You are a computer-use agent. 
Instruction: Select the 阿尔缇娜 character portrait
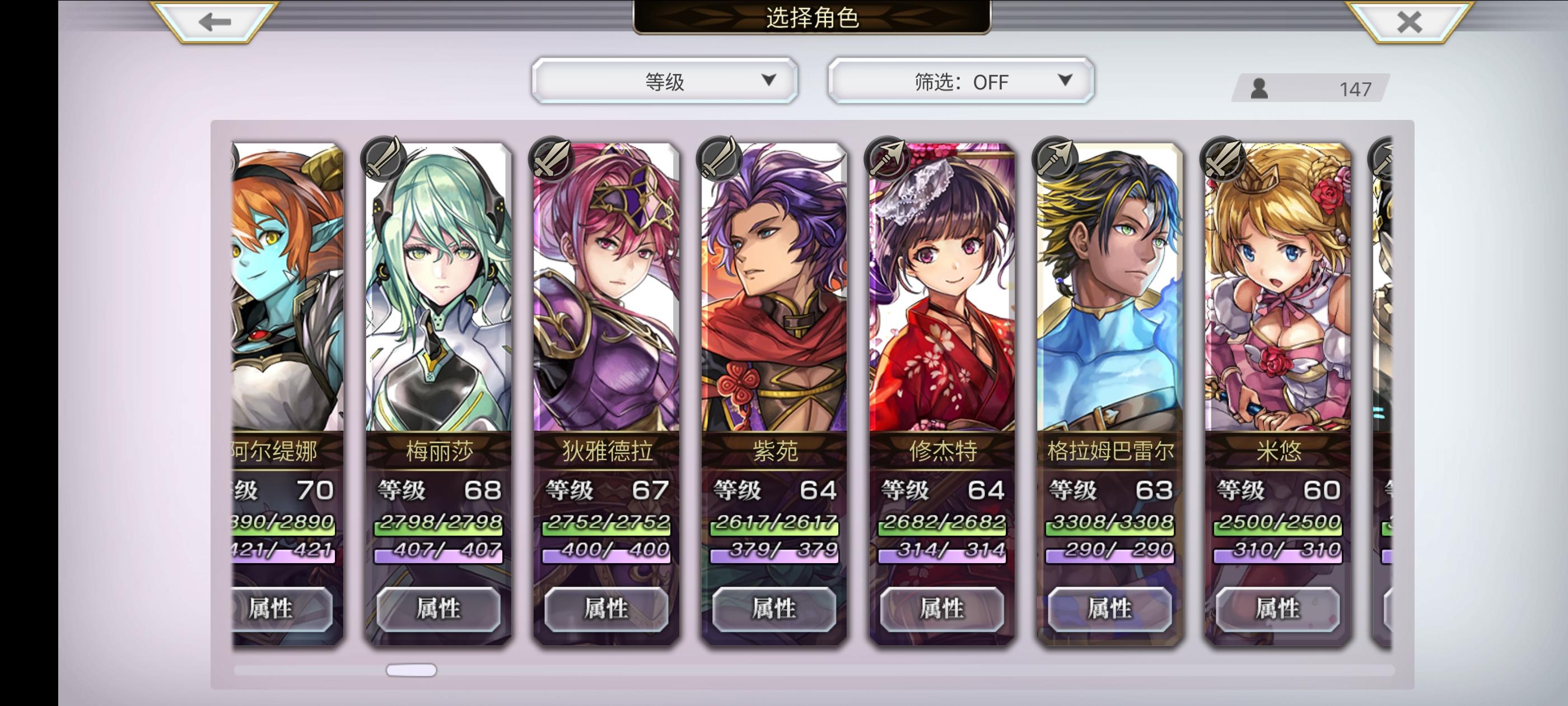pyautogui.click(x=288, y=286)
